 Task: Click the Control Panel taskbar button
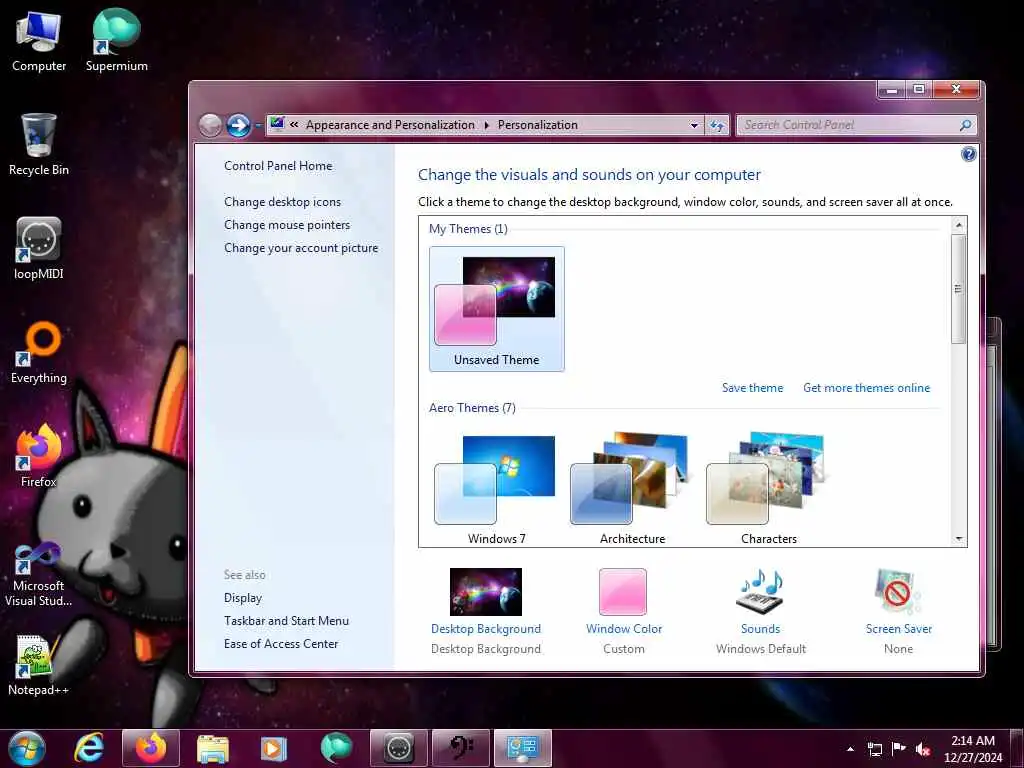pos(522,748)
